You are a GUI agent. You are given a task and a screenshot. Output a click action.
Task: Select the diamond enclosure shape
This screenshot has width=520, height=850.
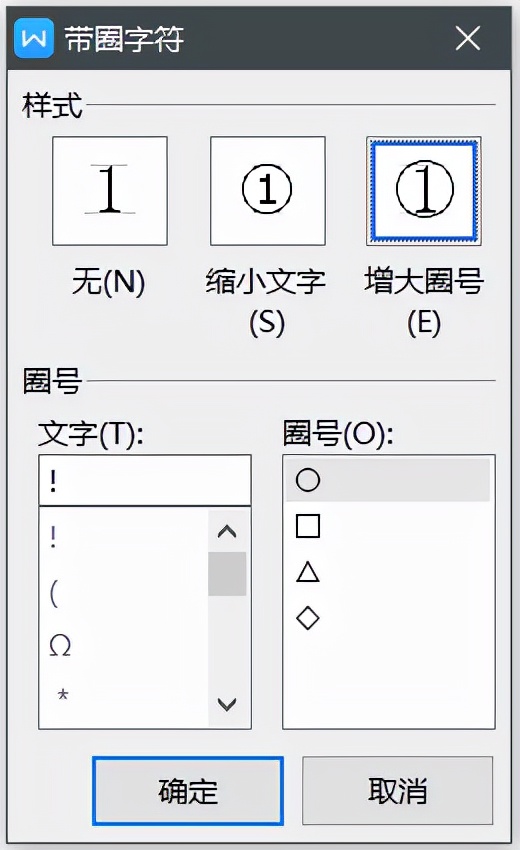[x=308, y=618]
